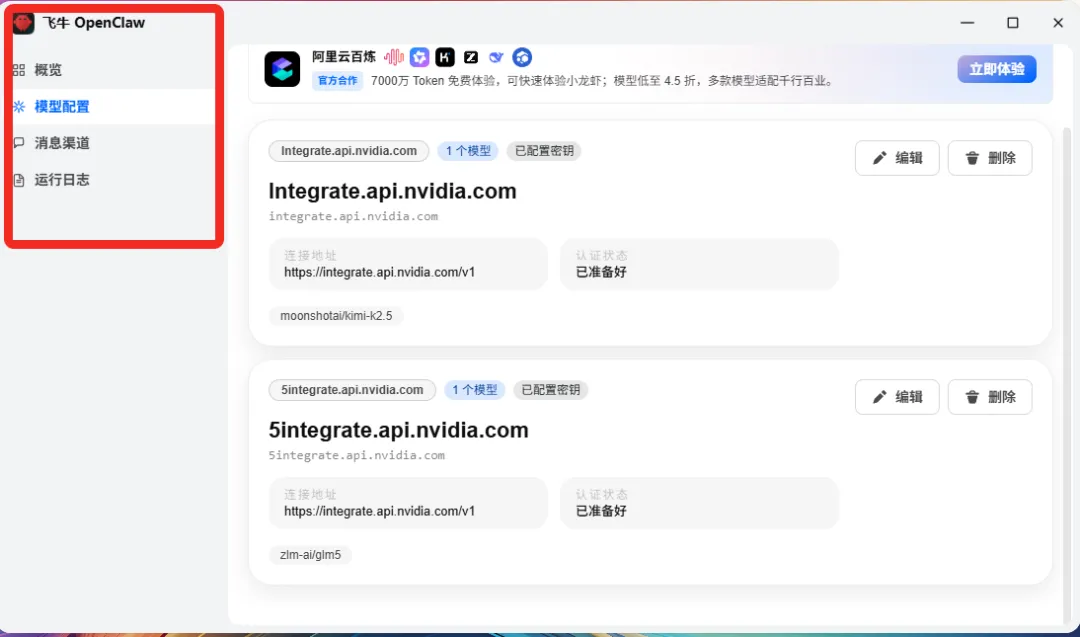This screenshot has width=1080, height=637.
Task: Click the 消息渠道 chat bubble icon
Action: [19, 143]
